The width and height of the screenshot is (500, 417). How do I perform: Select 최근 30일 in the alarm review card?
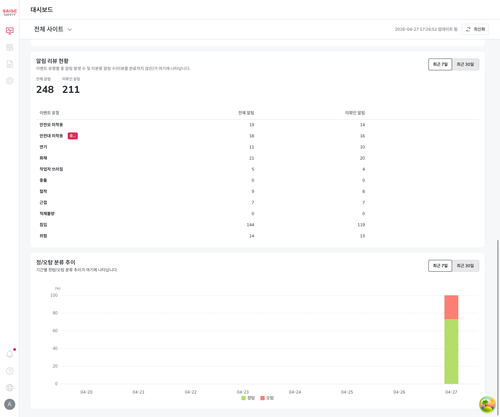point(465,64)
